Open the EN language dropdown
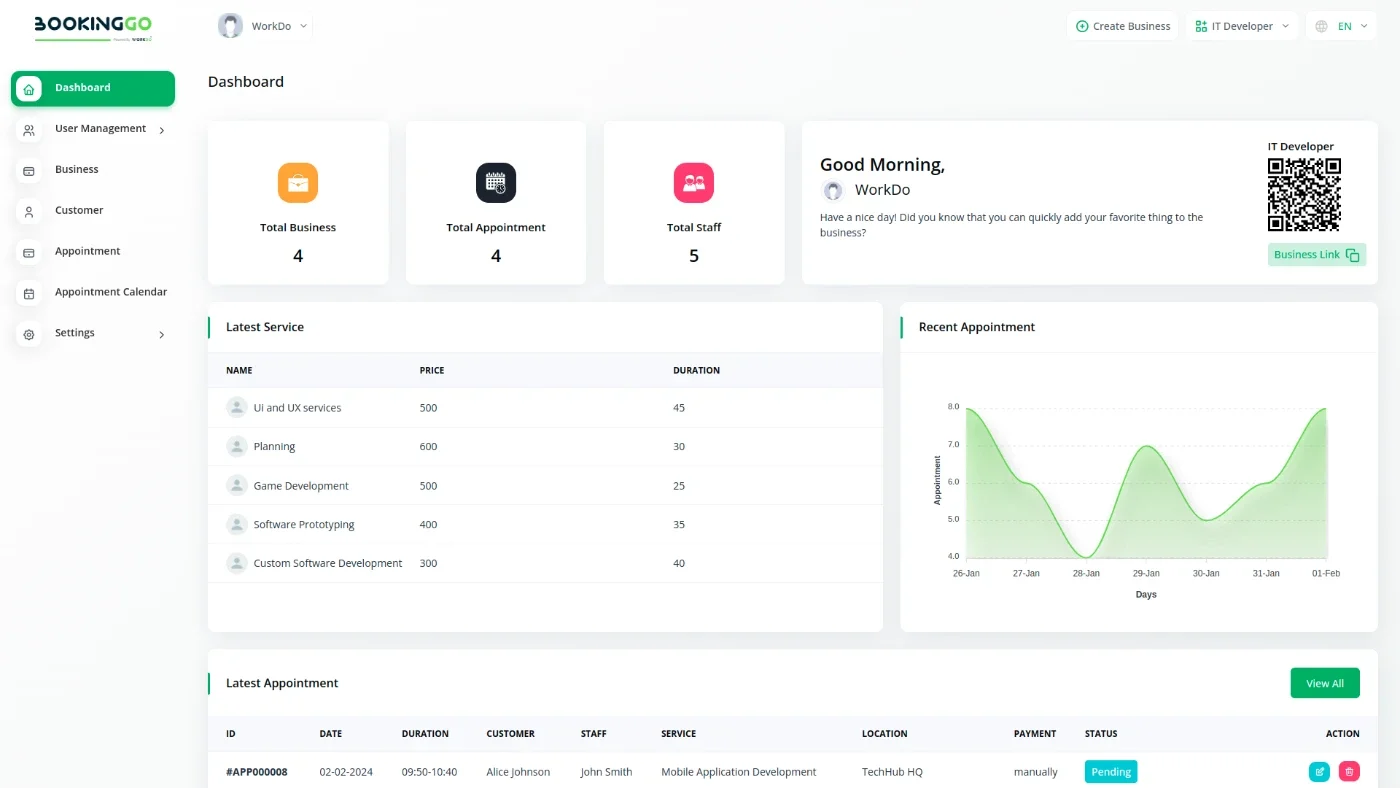The width and height of the screenshot is (1400, 788). pos(1341,27)
